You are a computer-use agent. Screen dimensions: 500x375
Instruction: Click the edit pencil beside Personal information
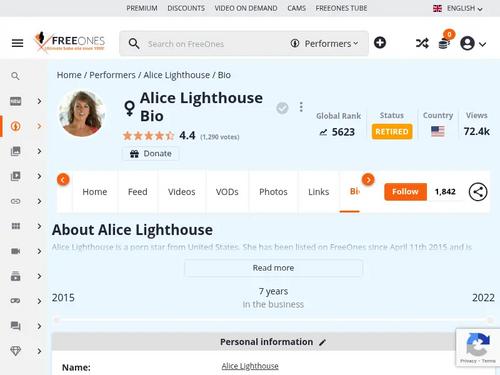[x=322, y=342]
